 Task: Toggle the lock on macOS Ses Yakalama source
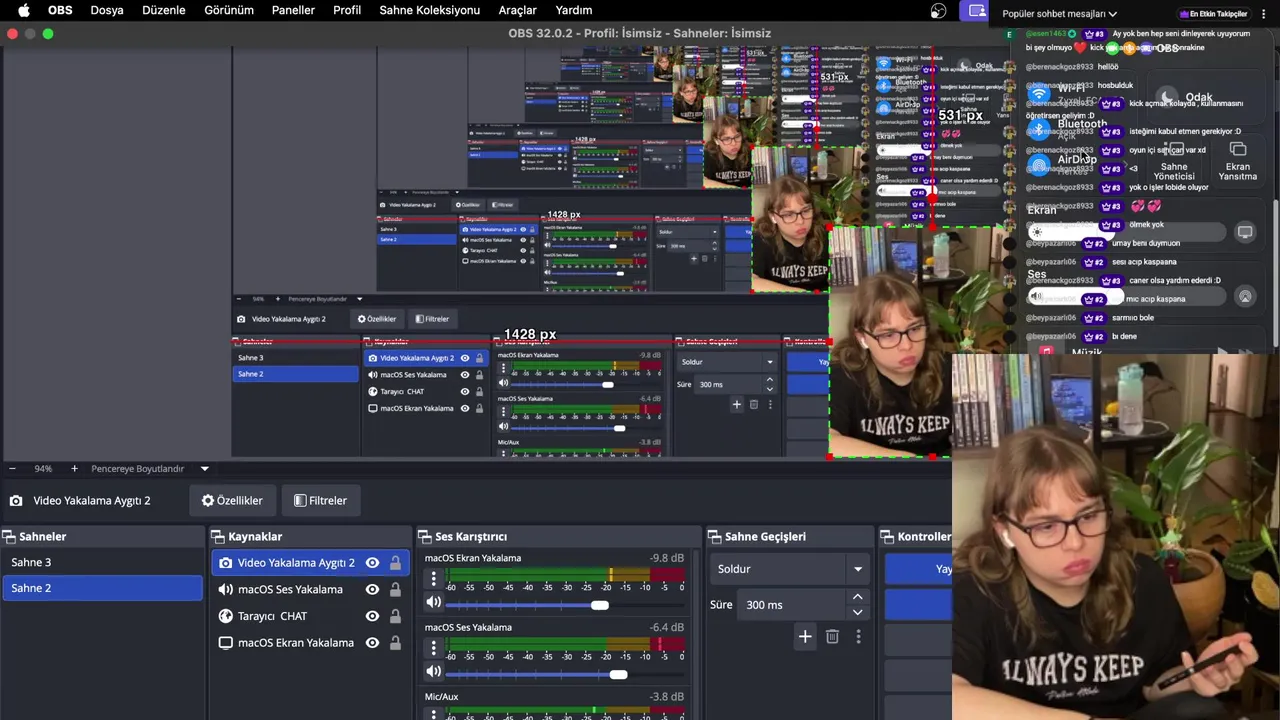[x=395, y=590]
